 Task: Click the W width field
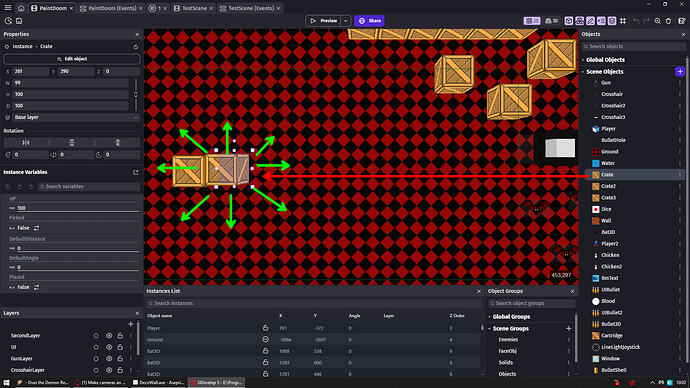(71, 83)
